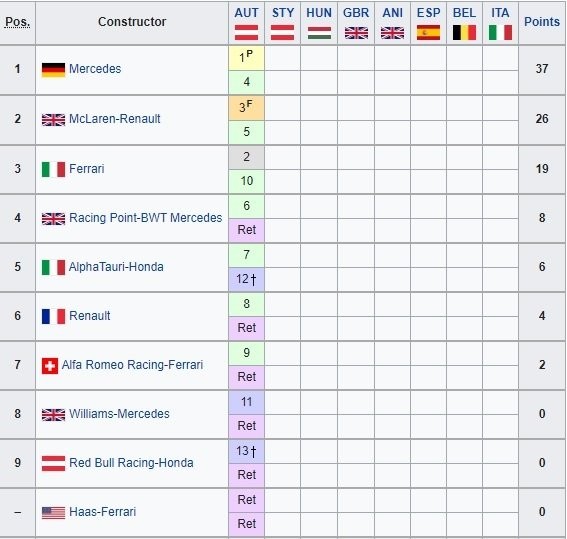Click the Austrian flag under AUT
Screen dimensions: 567x539
pos(246,33)
